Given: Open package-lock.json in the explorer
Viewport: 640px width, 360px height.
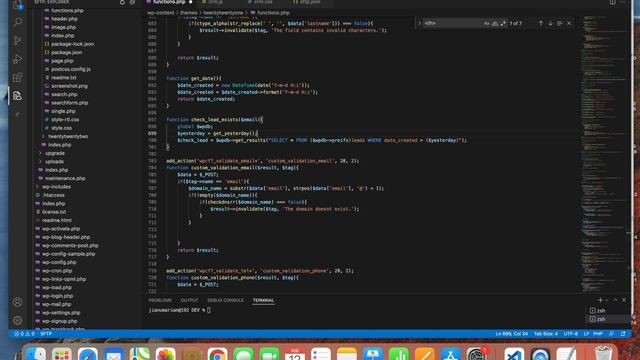Looking at the screenshot, I should pos(72,44).
